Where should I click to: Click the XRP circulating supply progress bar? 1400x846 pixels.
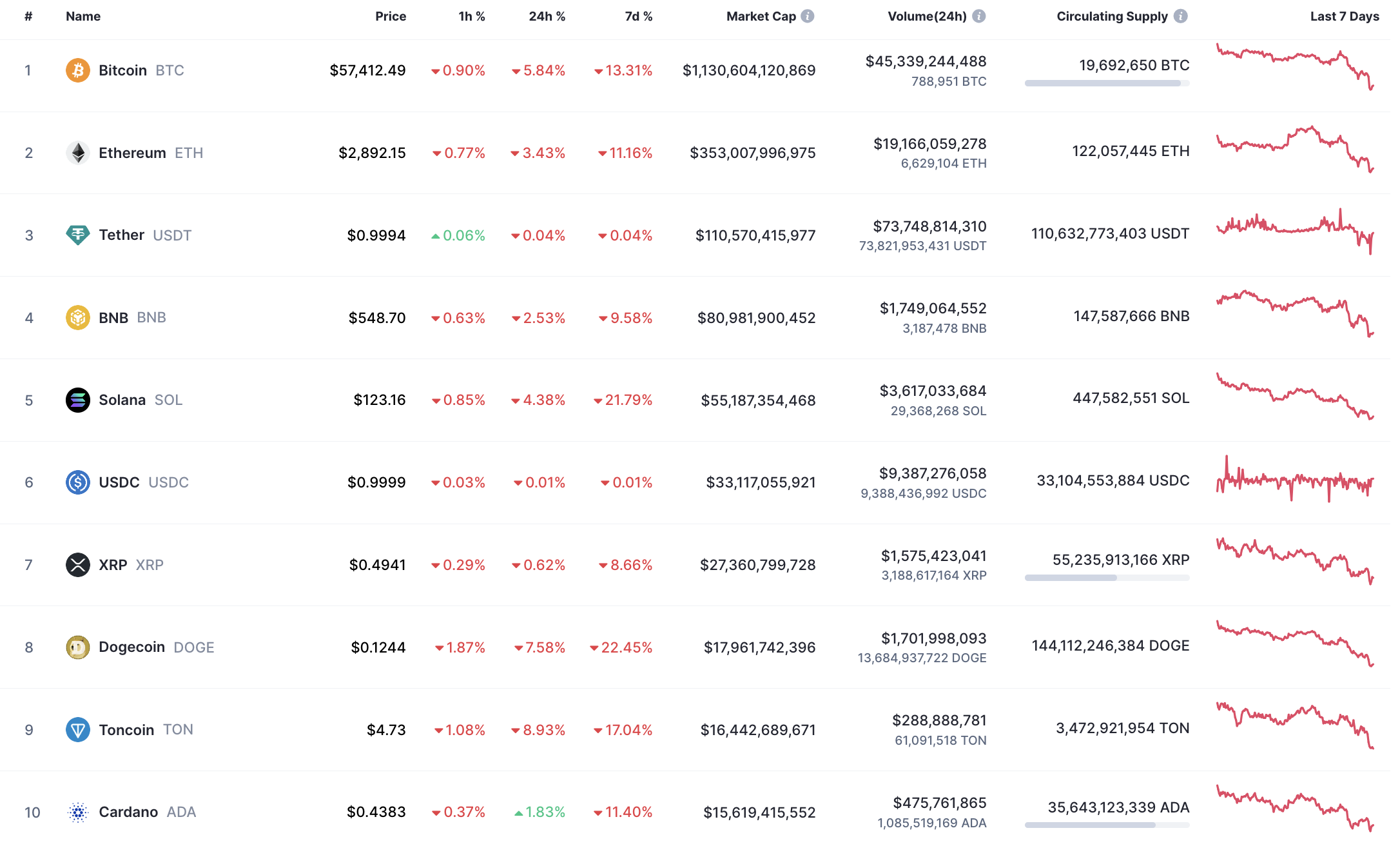[x=1107, y=578]
